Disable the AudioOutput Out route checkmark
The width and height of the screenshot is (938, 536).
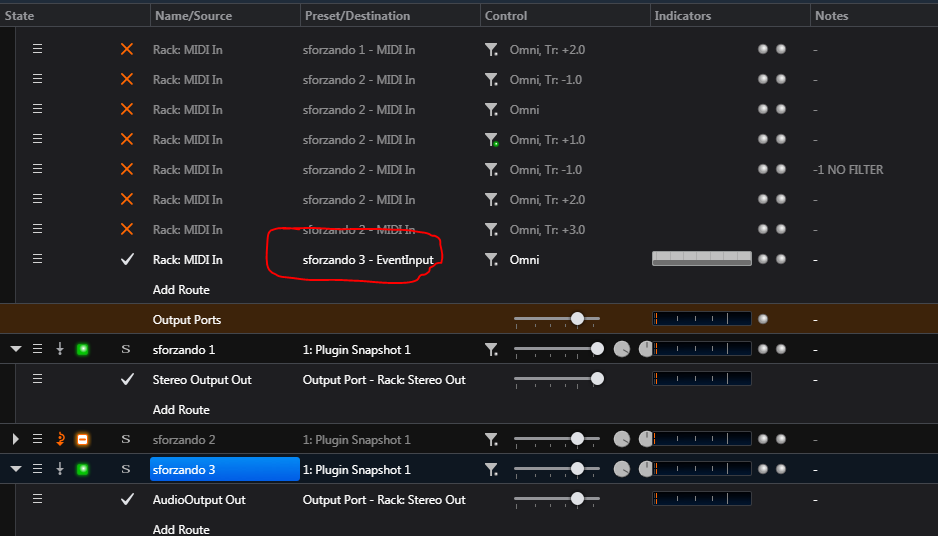tap(127, 499)
